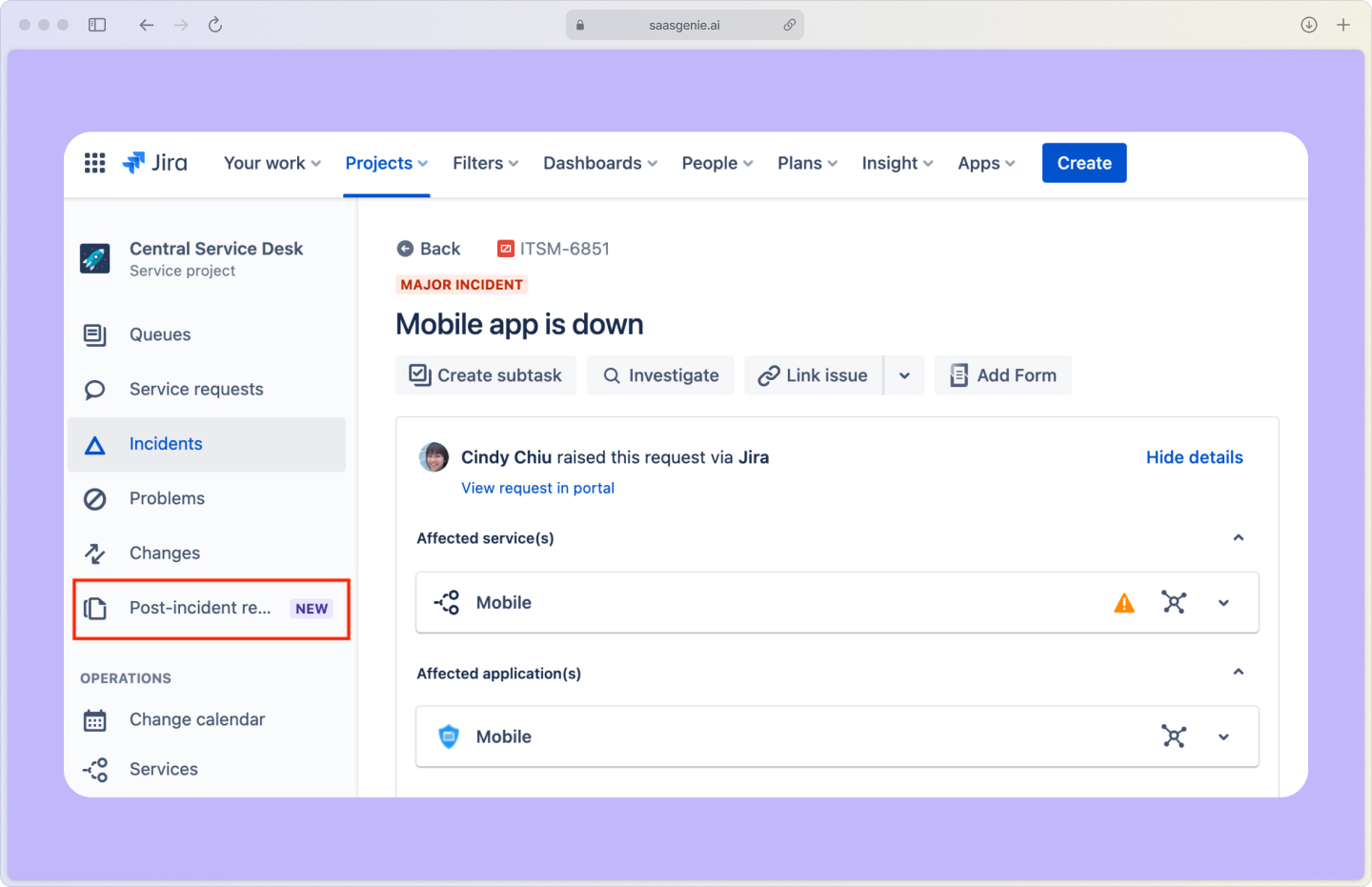
Task: Open Queues in the sidebar
Action: (207, 335)
